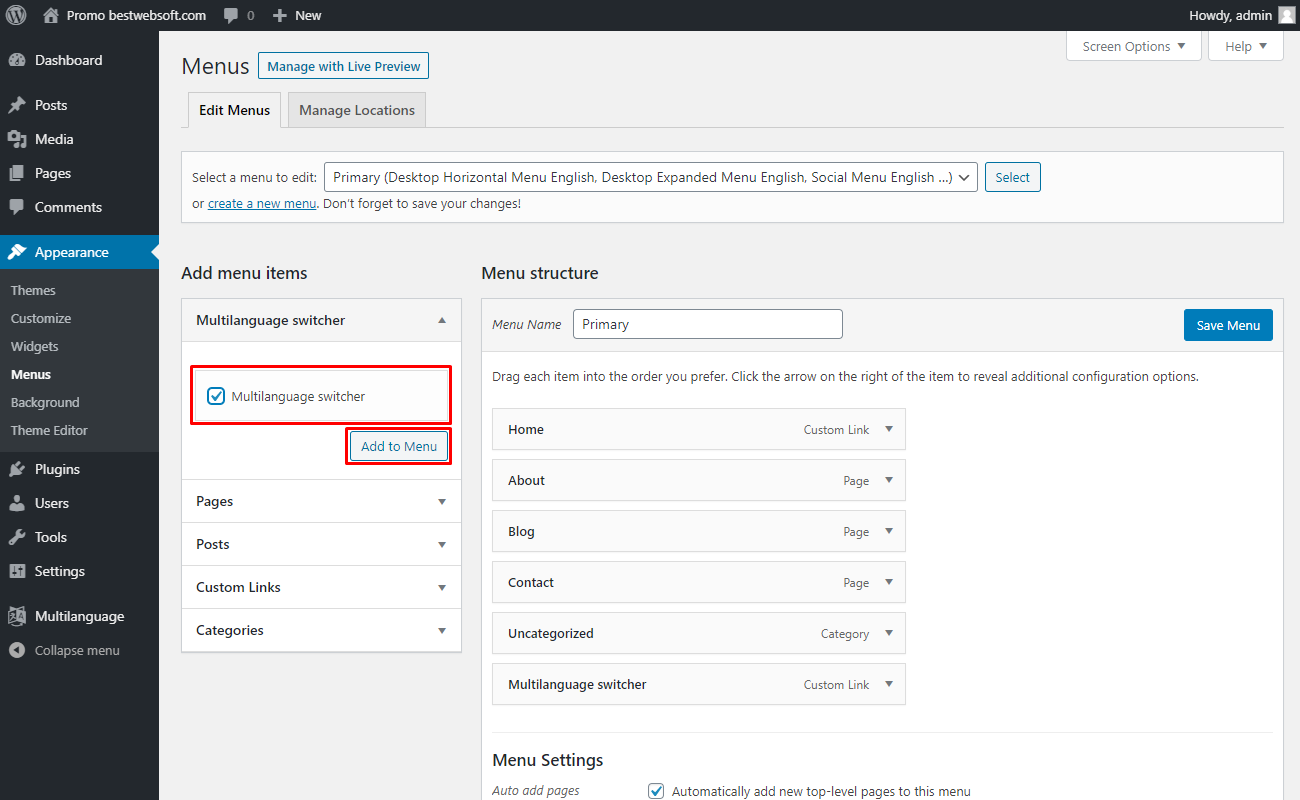Click the Pages icon in sidebar

pyautogui.click(x=17, y=173)
